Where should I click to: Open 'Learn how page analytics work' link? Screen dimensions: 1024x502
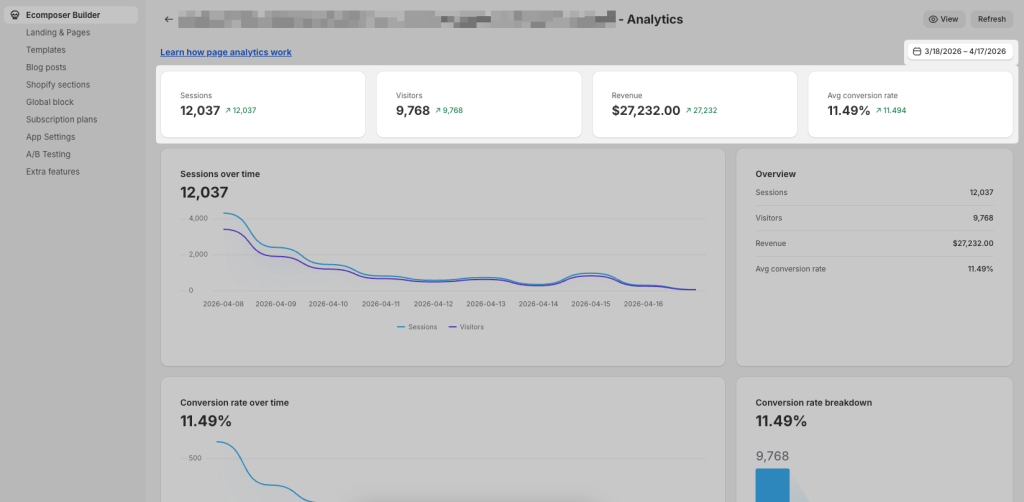tap(226, 52)
